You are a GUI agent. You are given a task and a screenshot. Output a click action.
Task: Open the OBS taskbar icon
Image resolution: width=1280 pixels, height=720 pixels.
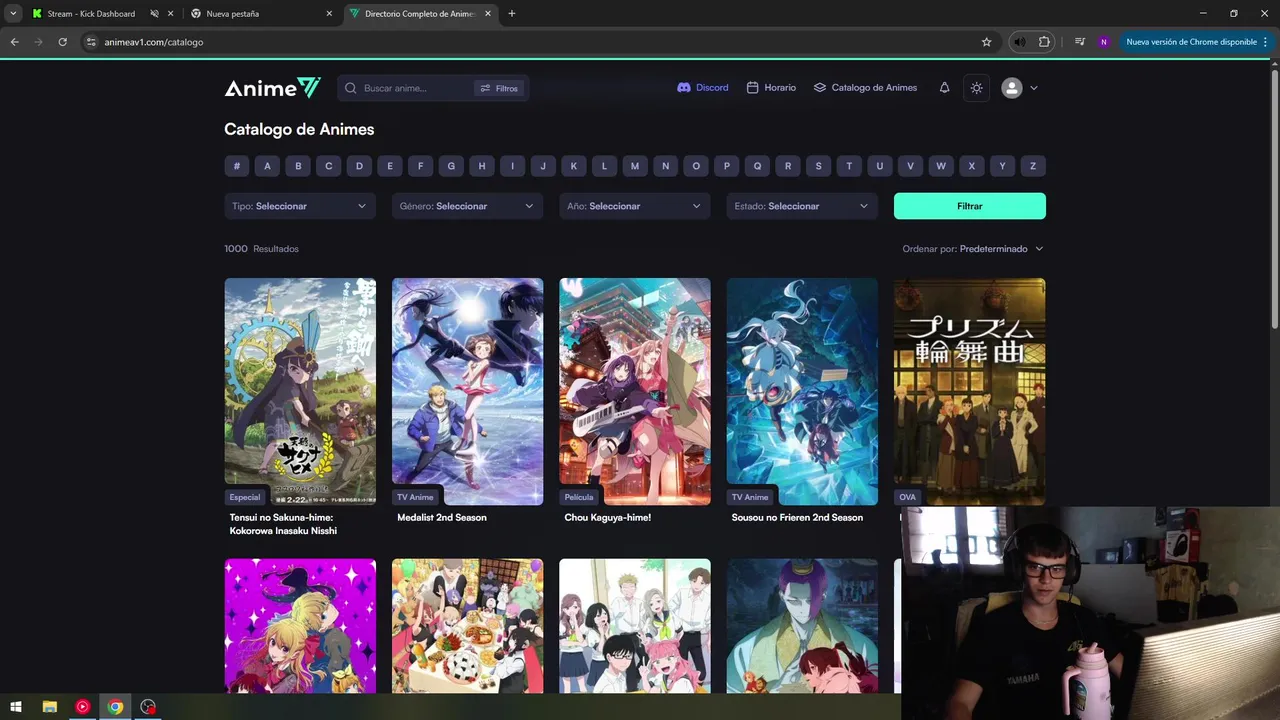click(148, 707)
